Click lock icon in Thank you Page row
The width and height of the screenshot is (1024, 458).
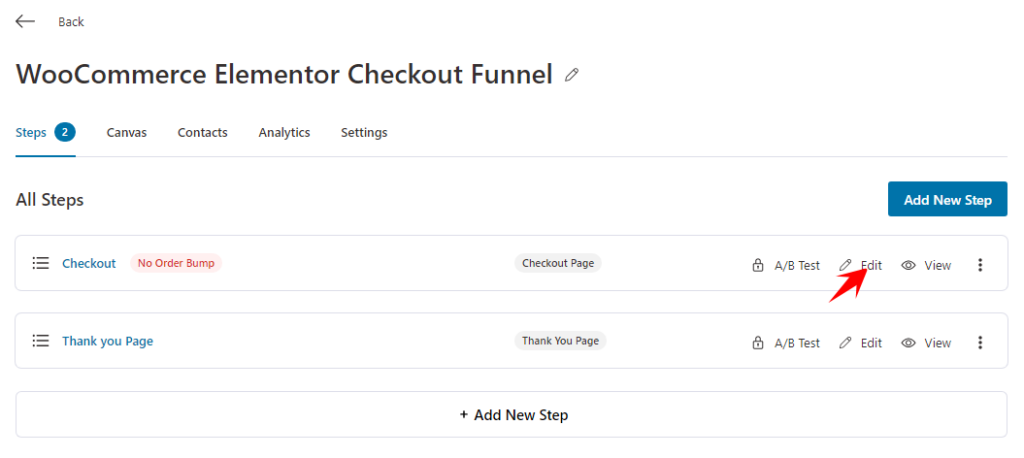pos(758,343)
